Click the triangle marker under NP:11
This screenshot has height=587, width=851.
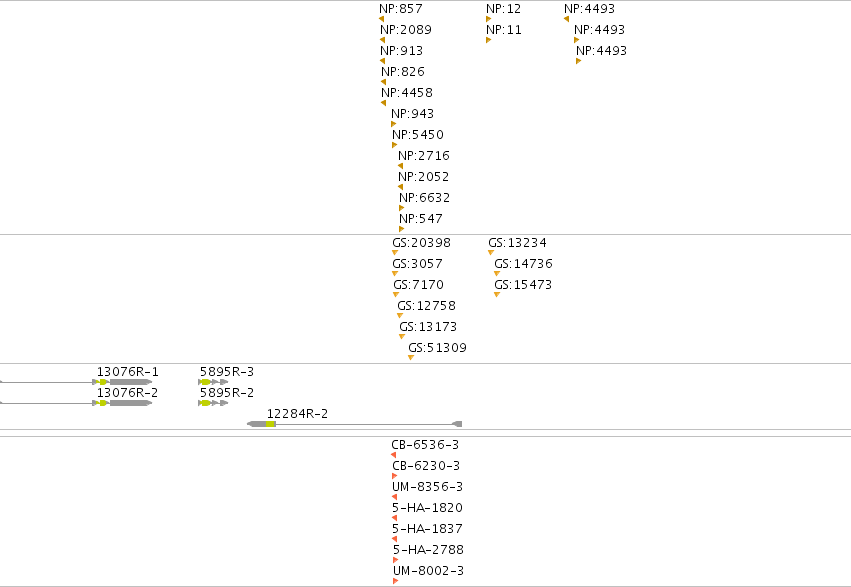point(488,40)
